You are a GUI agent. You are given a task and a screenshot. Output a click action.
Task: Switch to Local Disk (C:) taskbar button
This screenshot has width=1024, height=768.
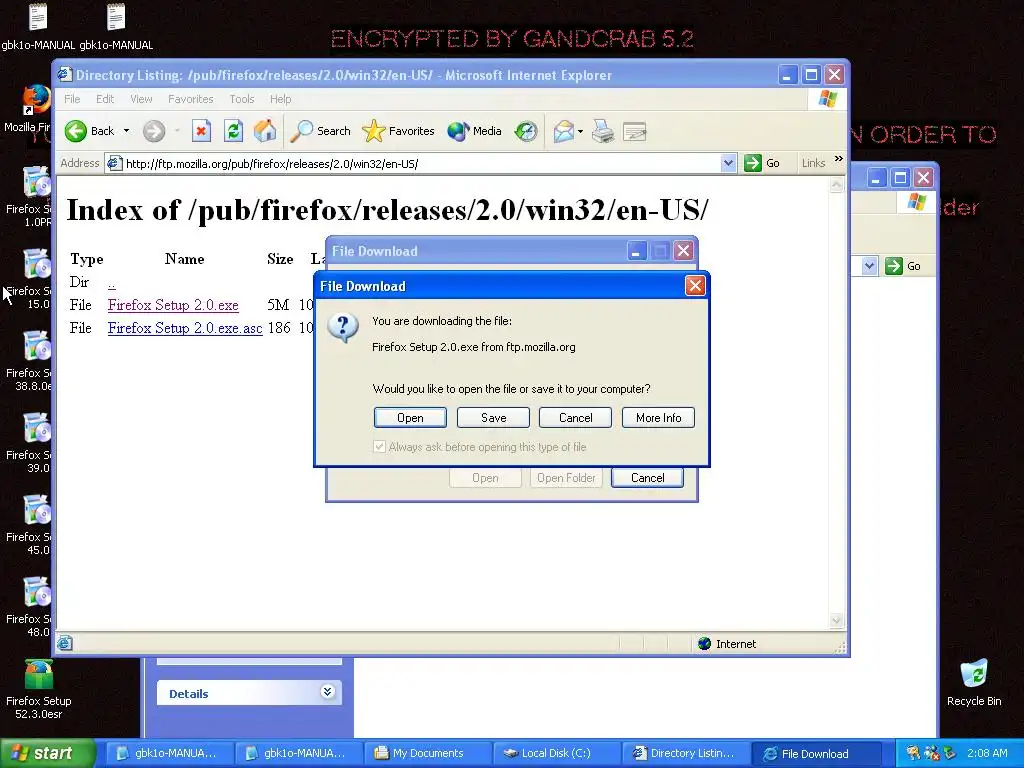pyautogui.click(x=555, y=753)
